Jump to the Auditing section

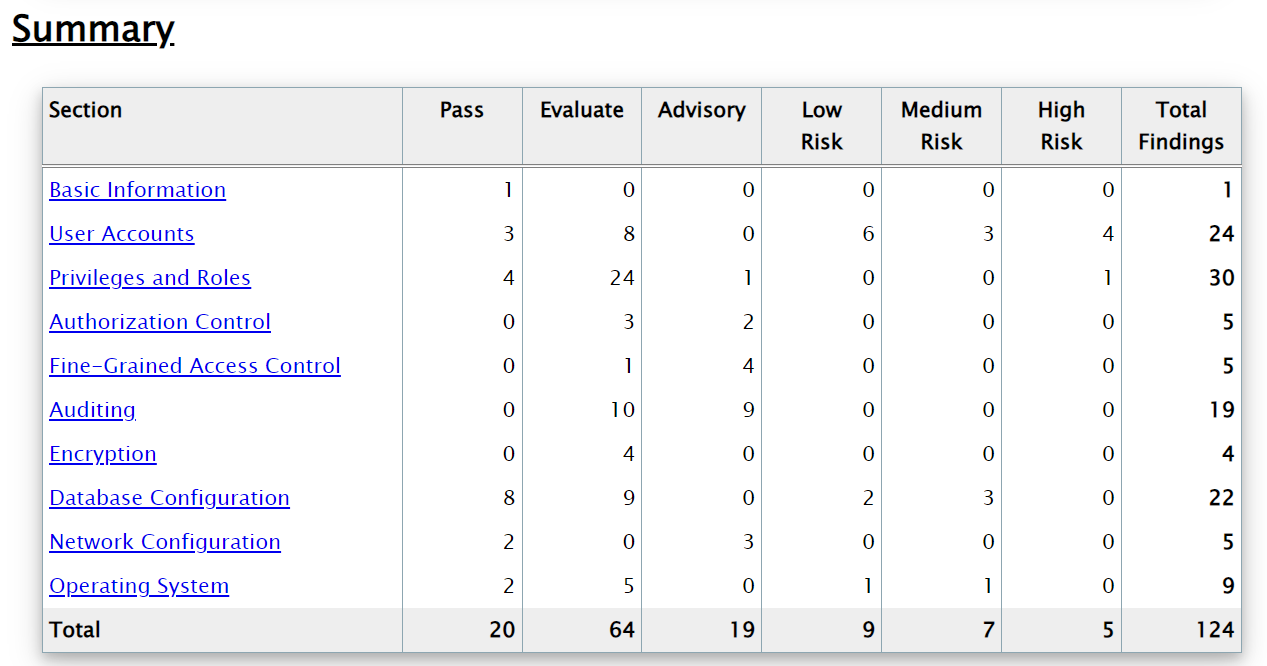tap(92, 410)
